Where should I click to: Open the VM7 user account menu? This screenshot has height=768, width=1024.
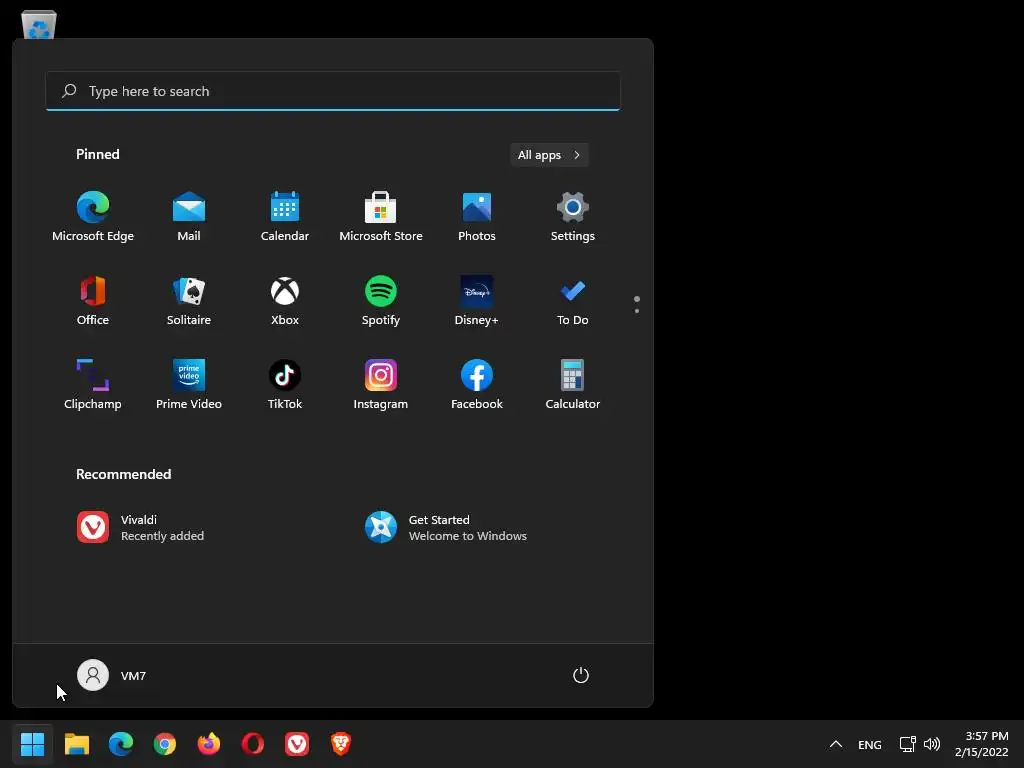click(112, 675)
